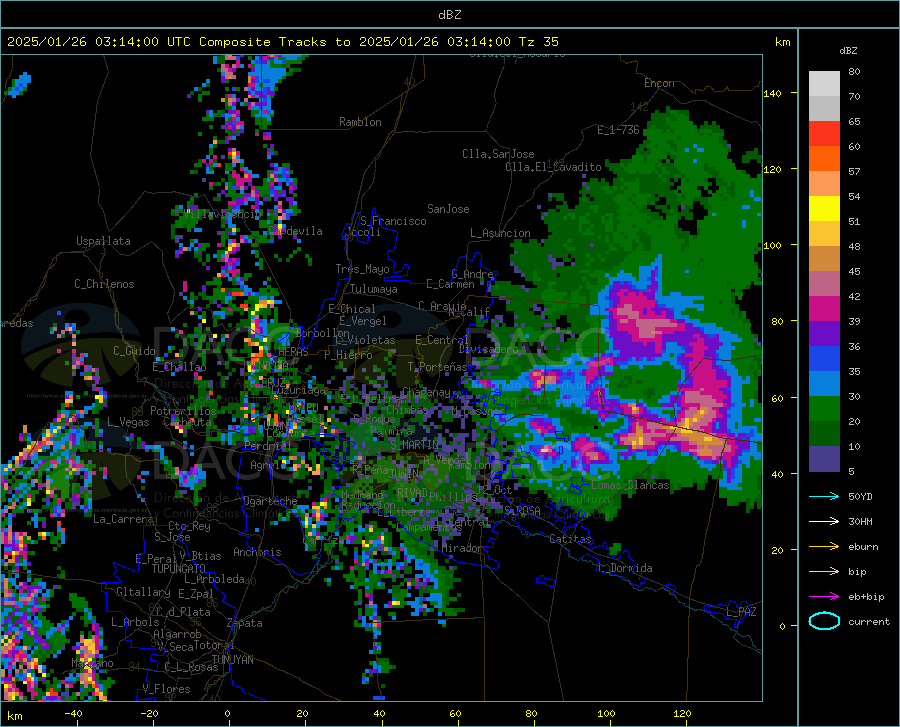This screenshot has width=900, height=727.
Task: Click the magenta eb+bip arrow in legend
Action: tap(824, 597)
